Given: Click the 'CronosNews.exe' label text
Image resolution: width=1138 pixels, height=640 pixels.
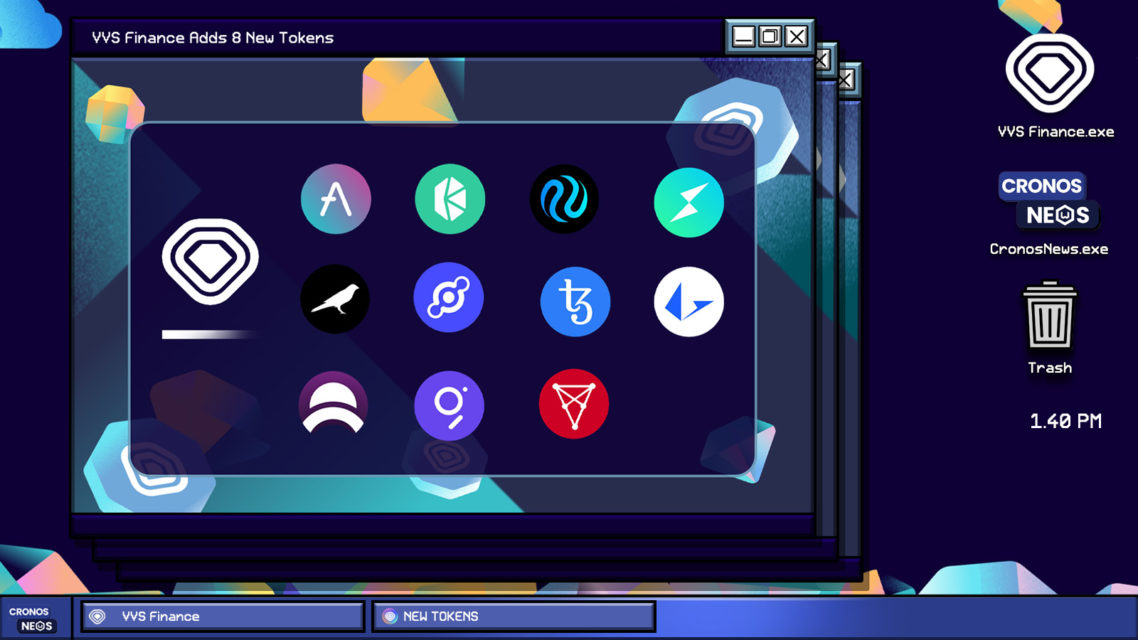Looking at the screenshot, I should (1049, 249).
